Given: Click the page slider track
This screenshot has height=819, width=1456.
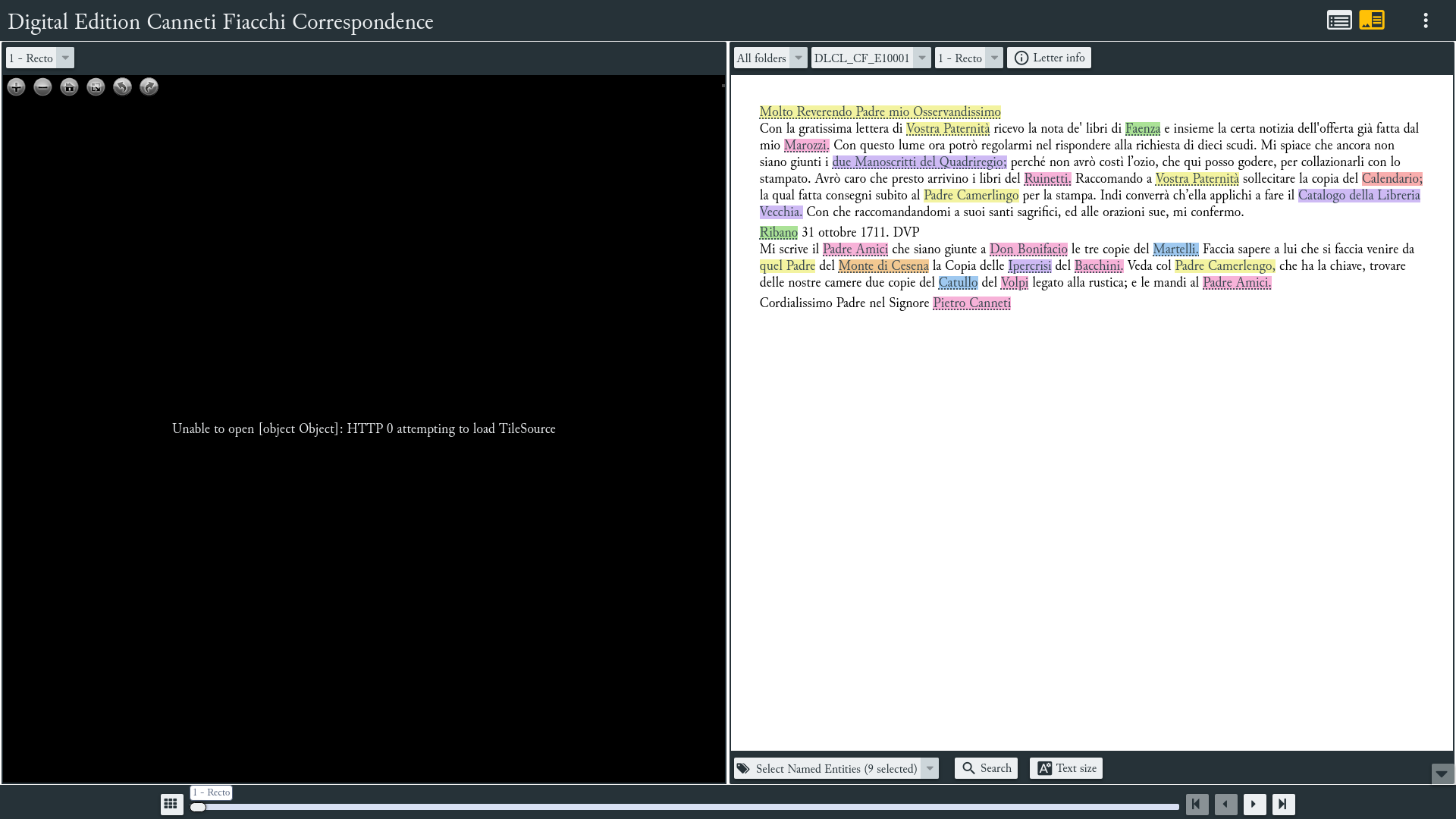Looking at the screenshot, I should click(x=685, y=807).
